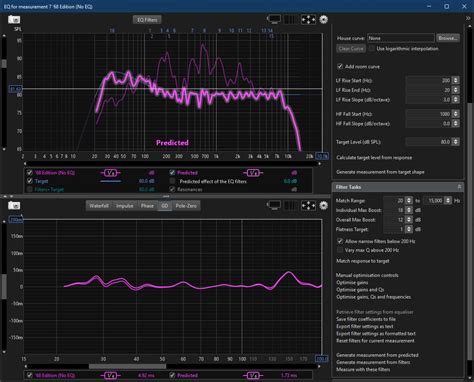Click 'Reset filters for current measurement'
This screenshot has width=474, height=382.
(375, 341)
